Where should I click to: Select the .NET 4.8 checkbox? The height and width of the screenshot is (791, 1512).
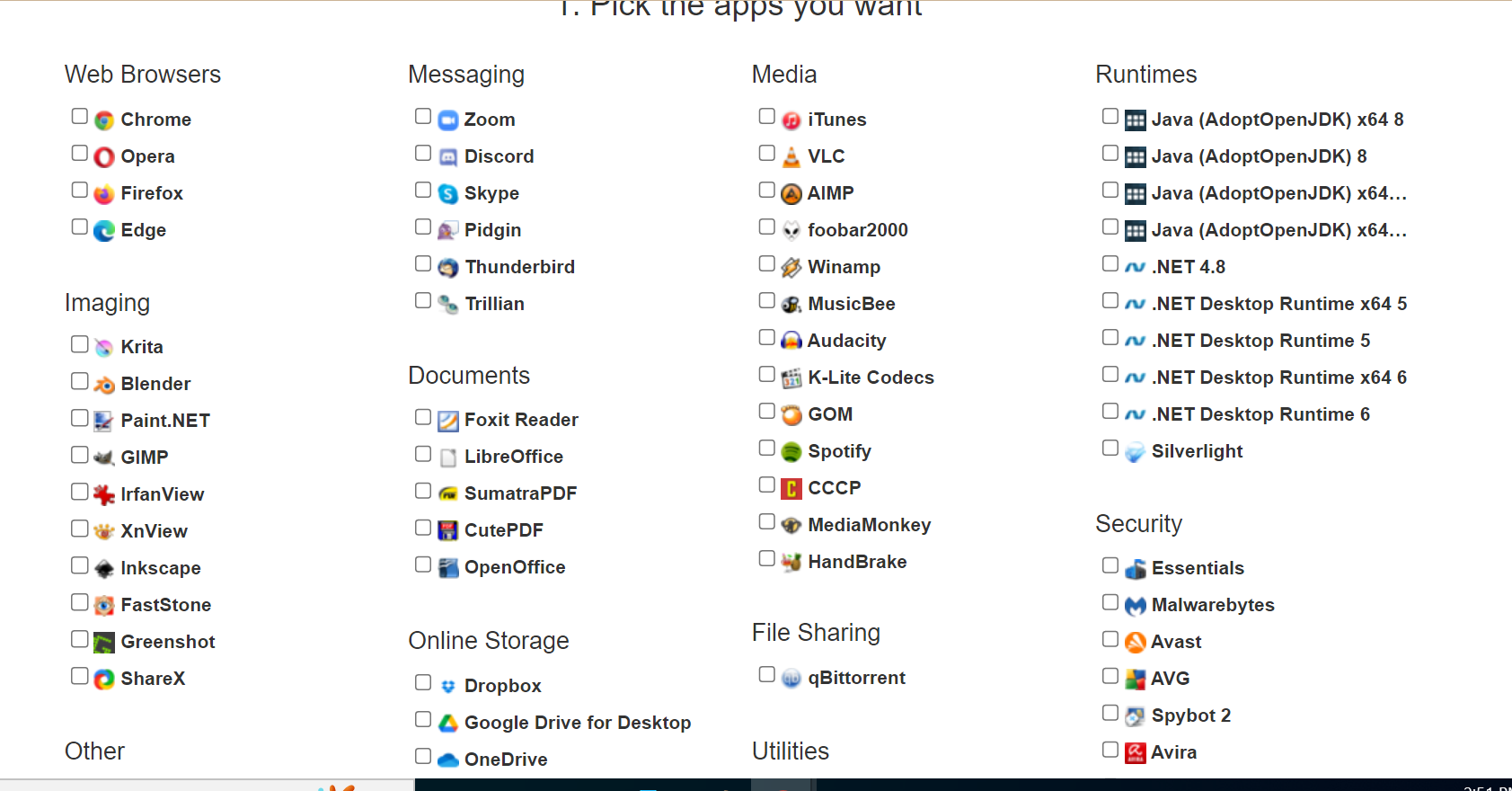point(1110,264)
